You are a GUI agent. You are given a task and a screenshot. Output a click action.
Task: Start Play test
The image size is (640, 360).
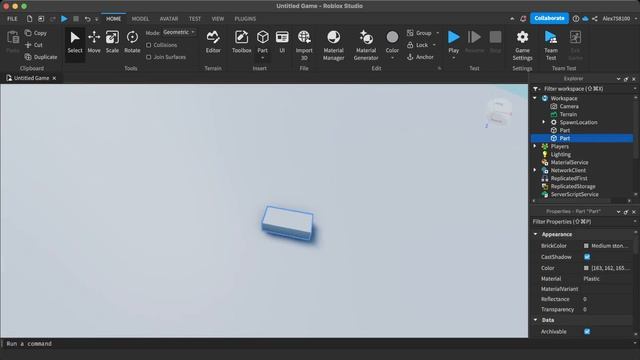(x=453, y=41)
